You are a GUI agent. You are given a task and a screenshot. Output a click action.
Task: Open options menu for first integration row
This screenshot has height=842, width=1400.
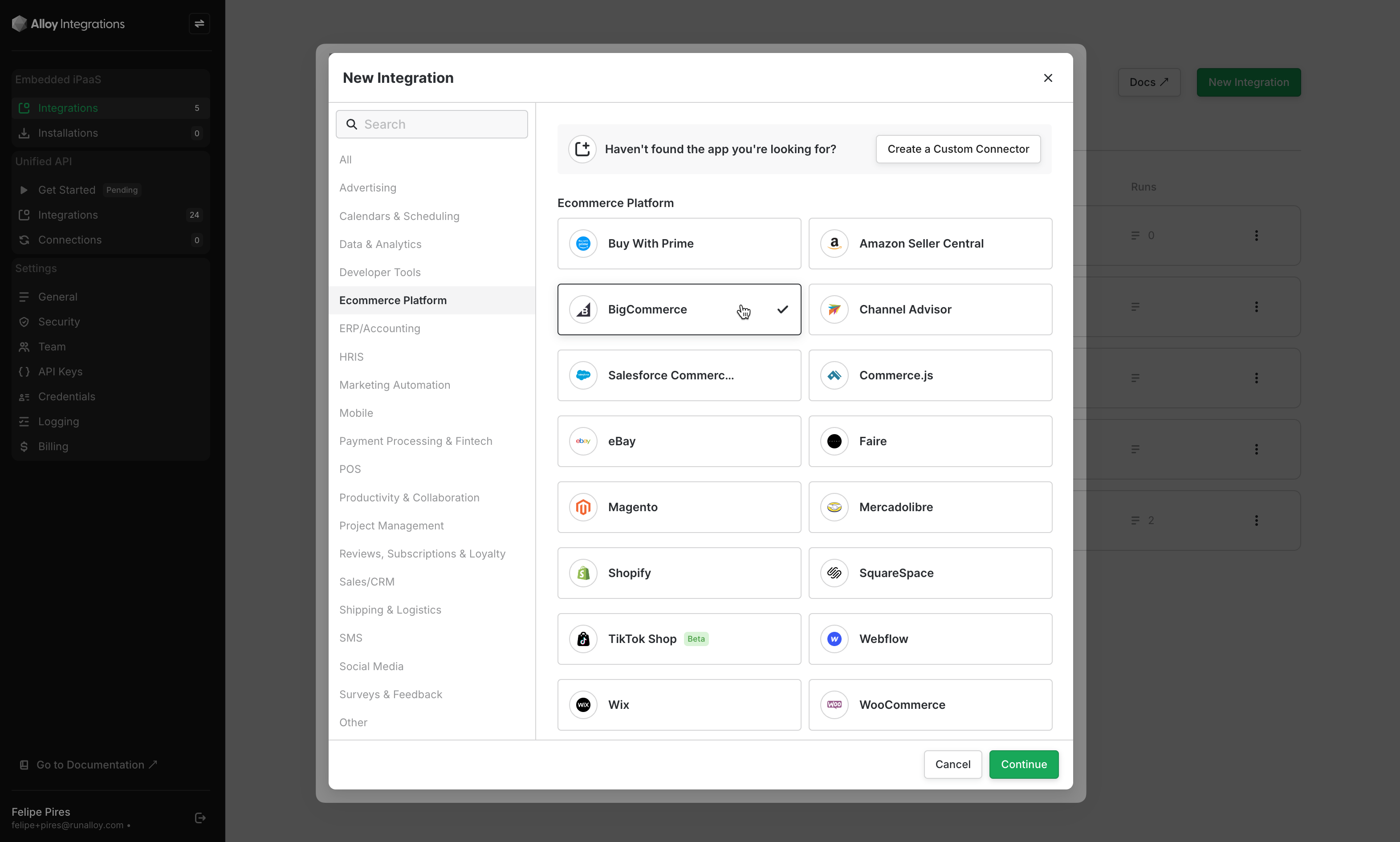tap(1256, 236)
